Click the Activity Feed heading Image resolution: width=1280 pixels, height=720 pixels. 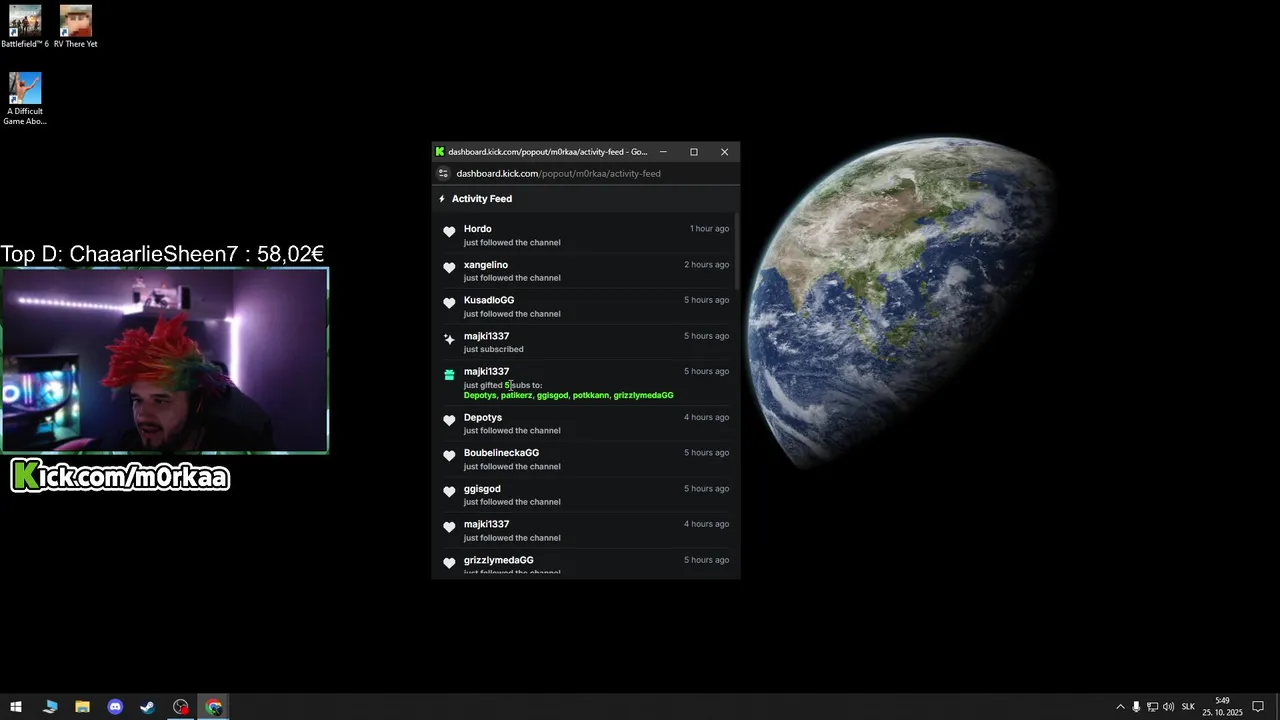tap(482, 199)
